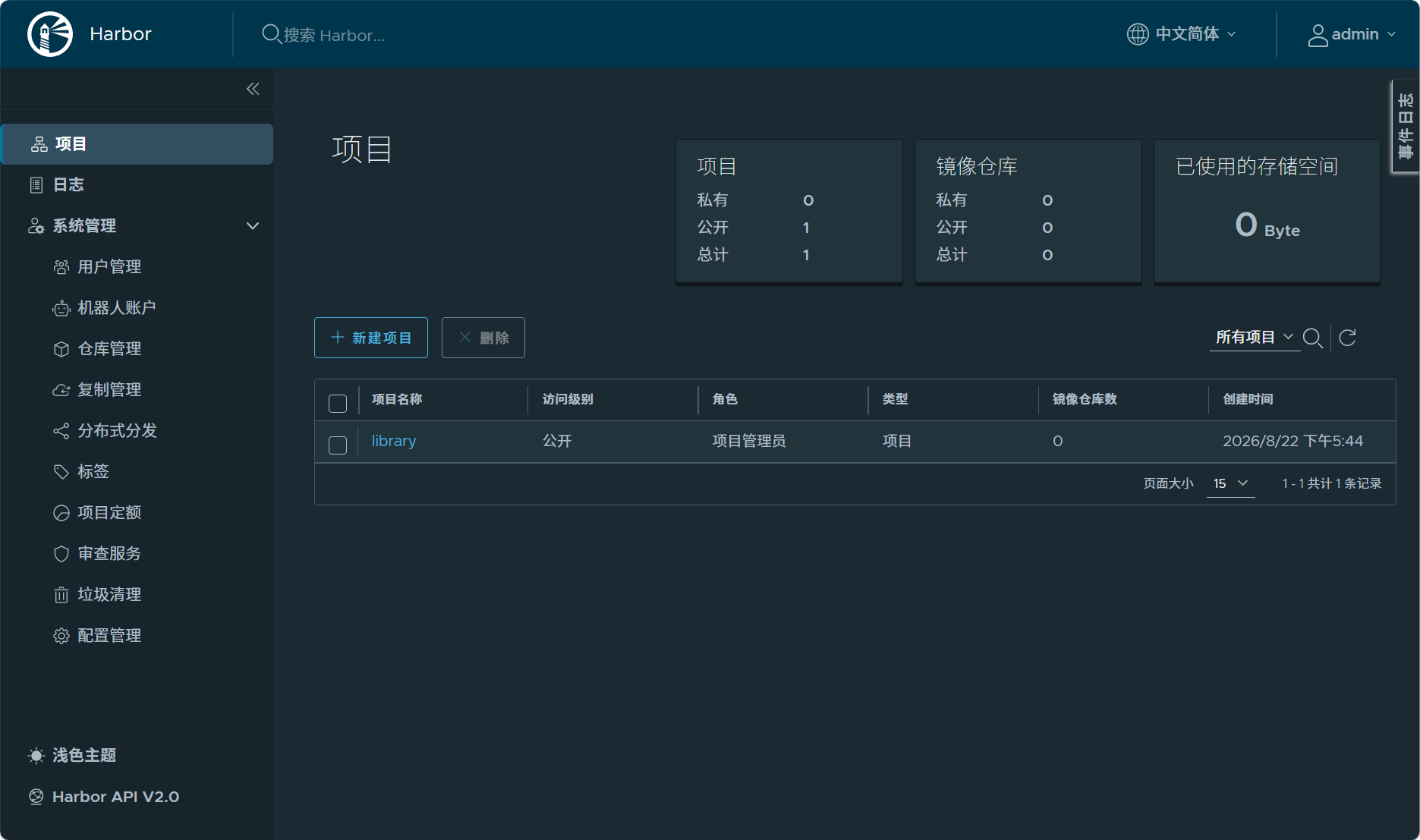Go to 复制管理 page
The height and width of the screenshot is (840, 1420).
(109, 390)
